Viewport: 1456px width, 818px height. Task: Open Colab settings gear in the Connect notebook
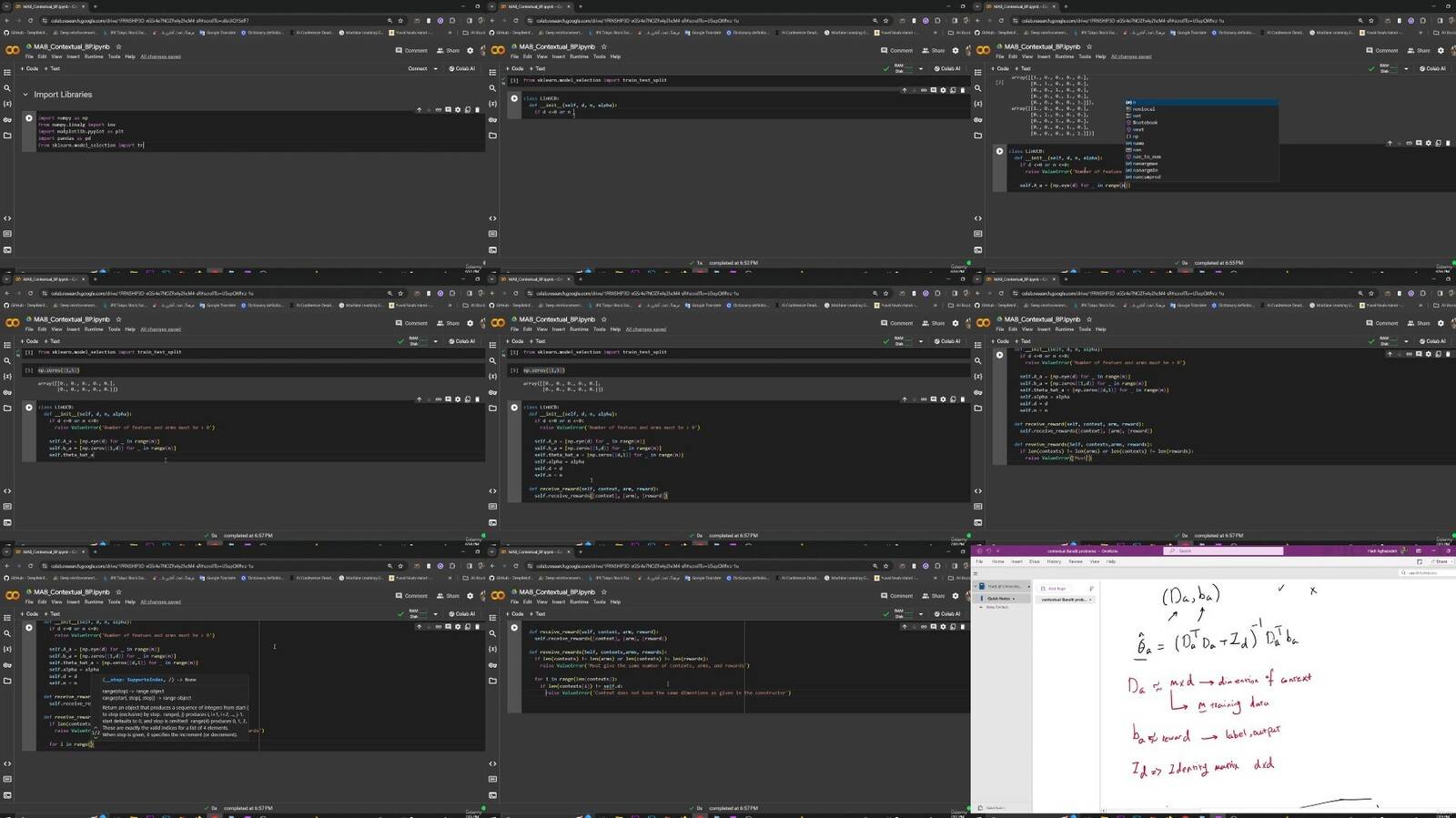(470, 51)
